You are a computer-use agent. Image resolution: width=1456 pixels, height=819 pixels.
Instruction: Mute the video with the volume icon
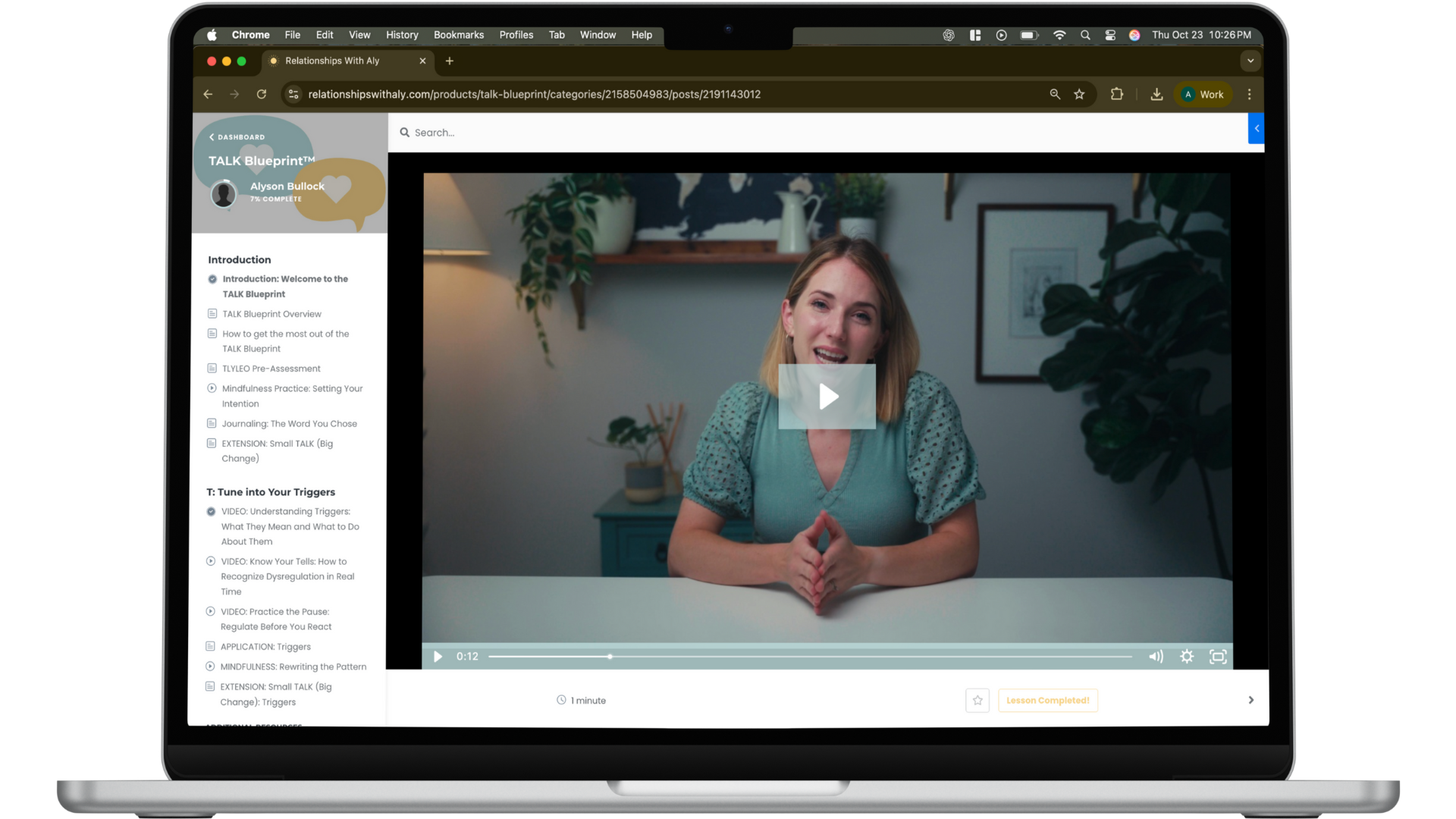(x=1156, y=657)
